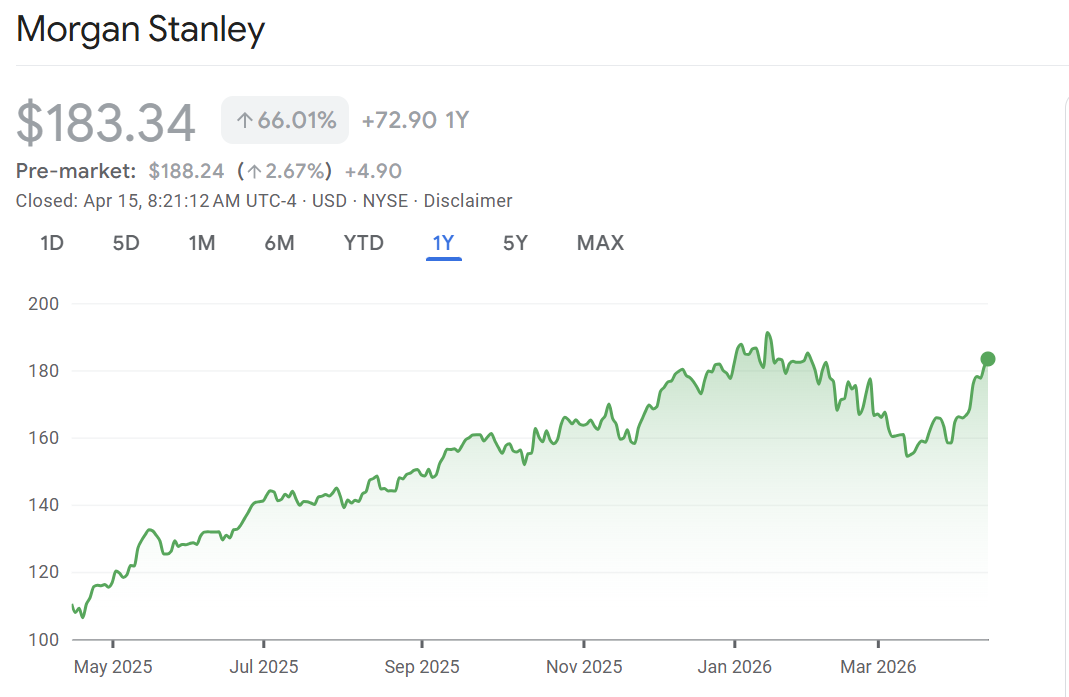Open the Disclaimer link
Screen dimensions: 1069x697
click(x=468, y=200)
